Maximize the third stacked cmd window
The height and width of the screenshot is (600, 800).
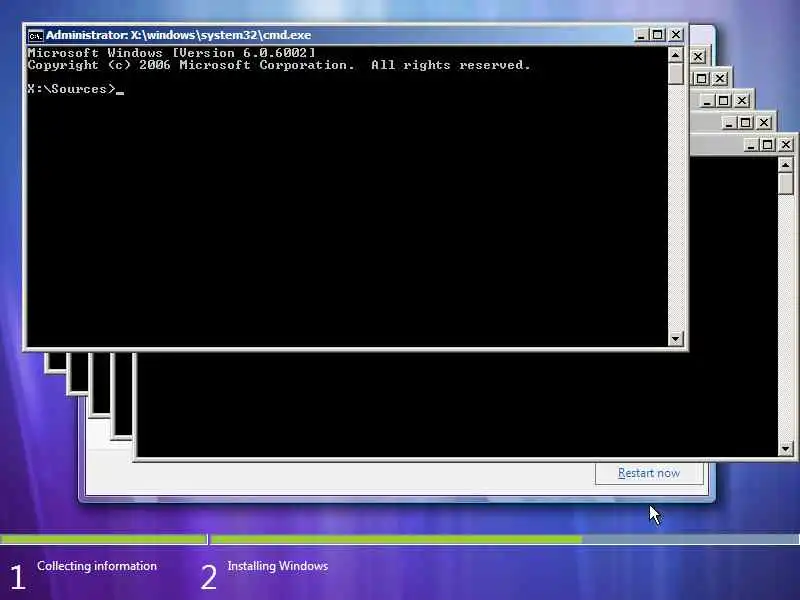(702, 79)
